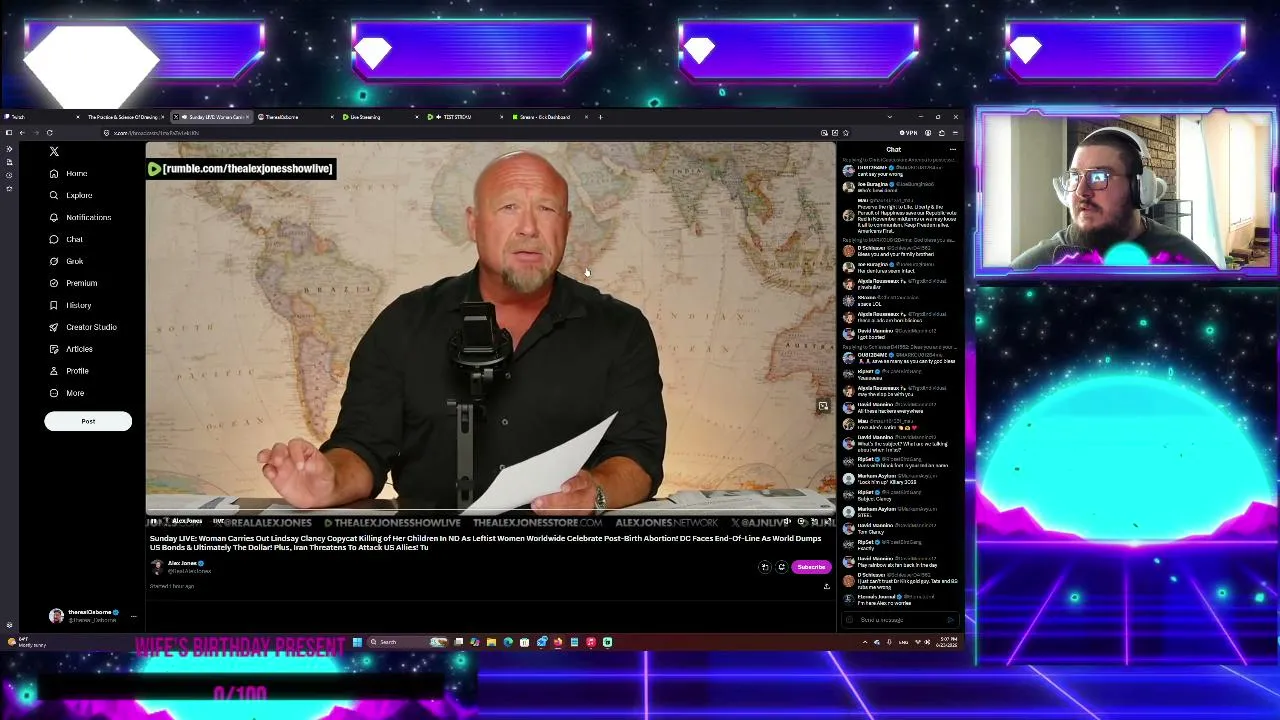
Task: Click the taskbar clock and date
Action: (x=949, y=642)
